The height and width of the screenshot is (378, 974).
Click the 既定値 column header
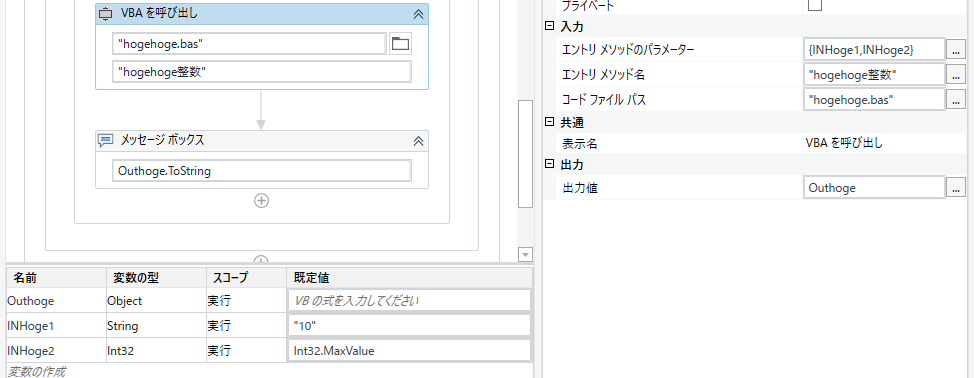coord(409,277)
